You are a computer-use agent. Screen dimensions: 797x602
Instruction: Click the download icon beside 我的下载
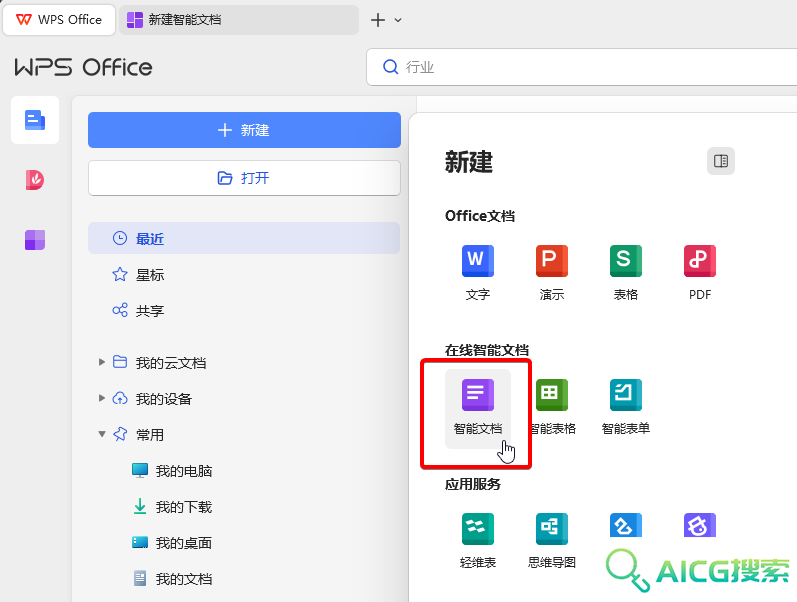pyautogui.click(x=140, y=506)
